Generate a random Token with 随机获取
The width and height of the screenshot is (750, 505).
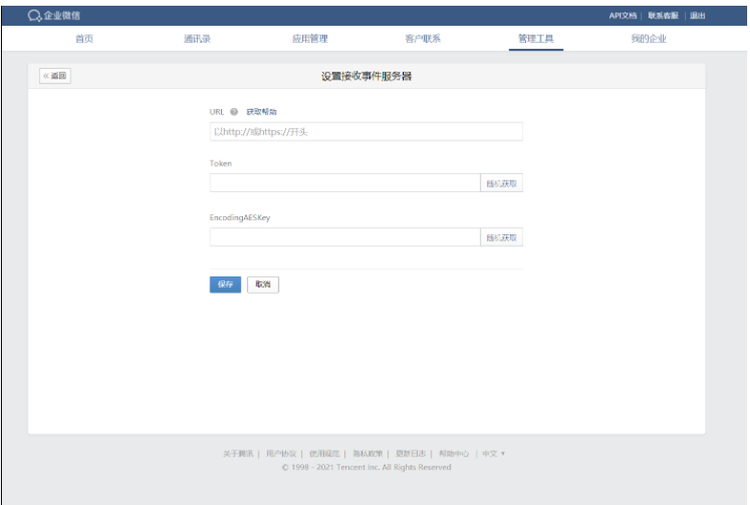[x=502, y=183]
